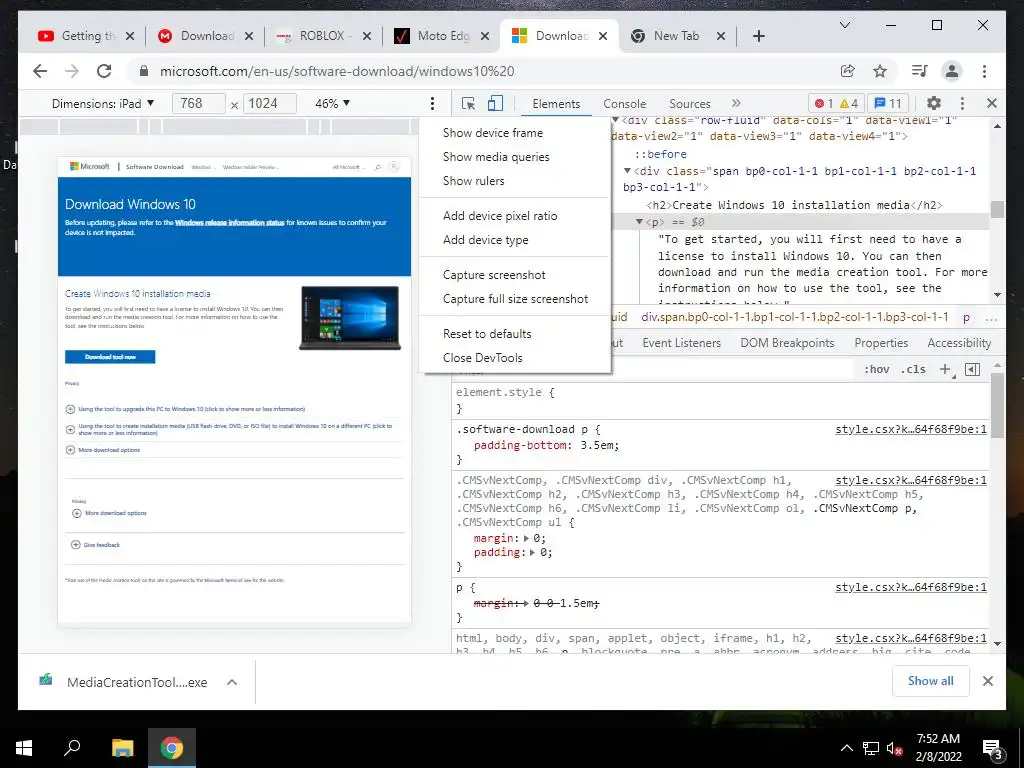This screenshot has height=768, width=1024.
Task: Reload the page with refresh icon
Action: click(x=104, y=71)
